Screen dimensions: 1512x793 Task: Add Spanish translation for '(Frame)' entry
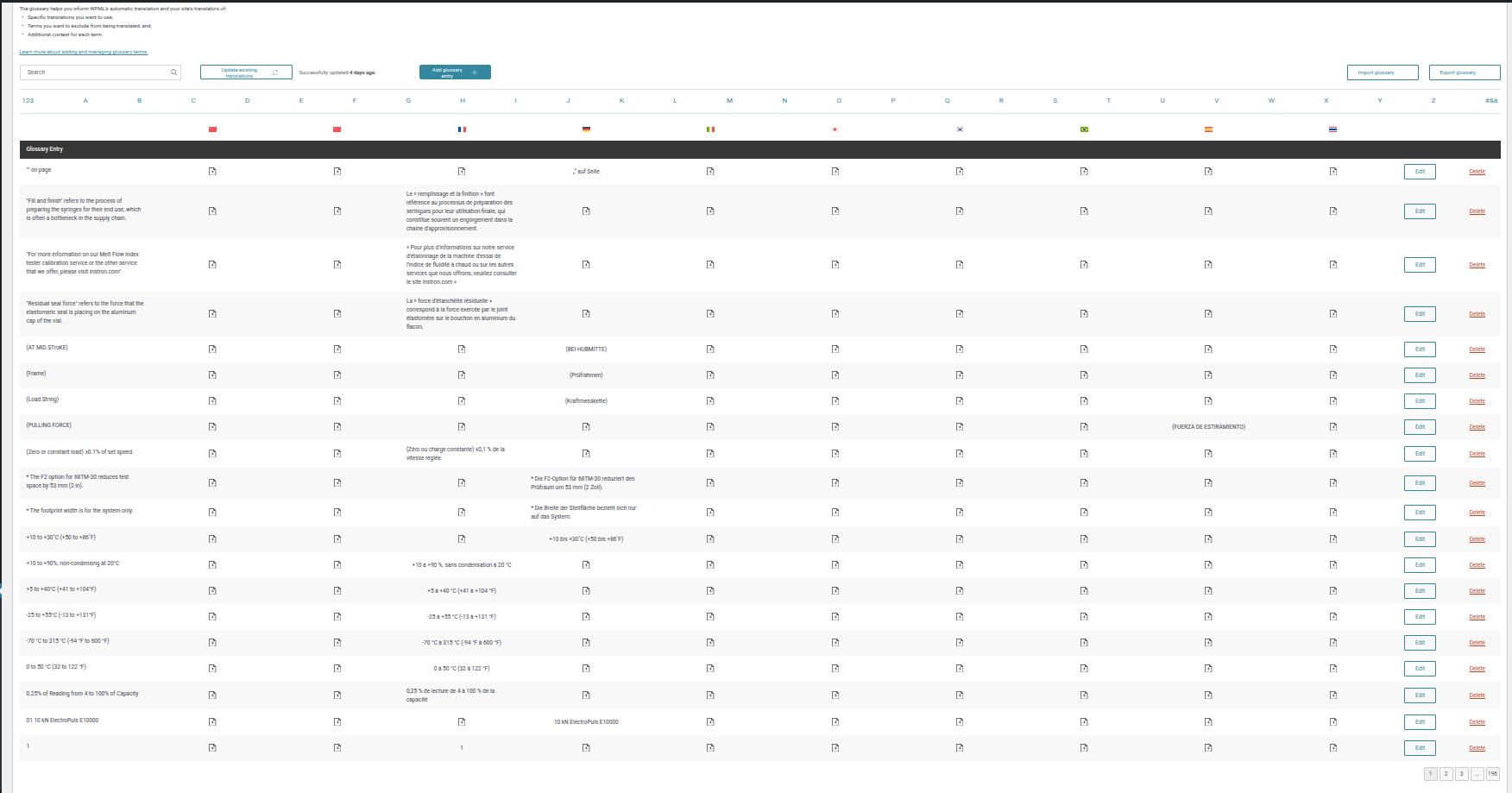[x=1208, y=375]
